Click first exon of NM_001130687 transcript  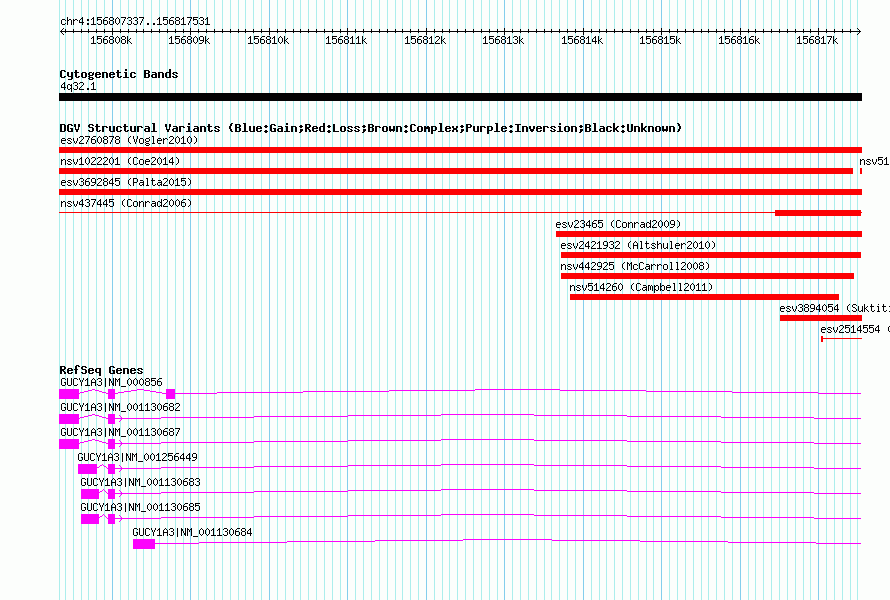pos(69,444)
